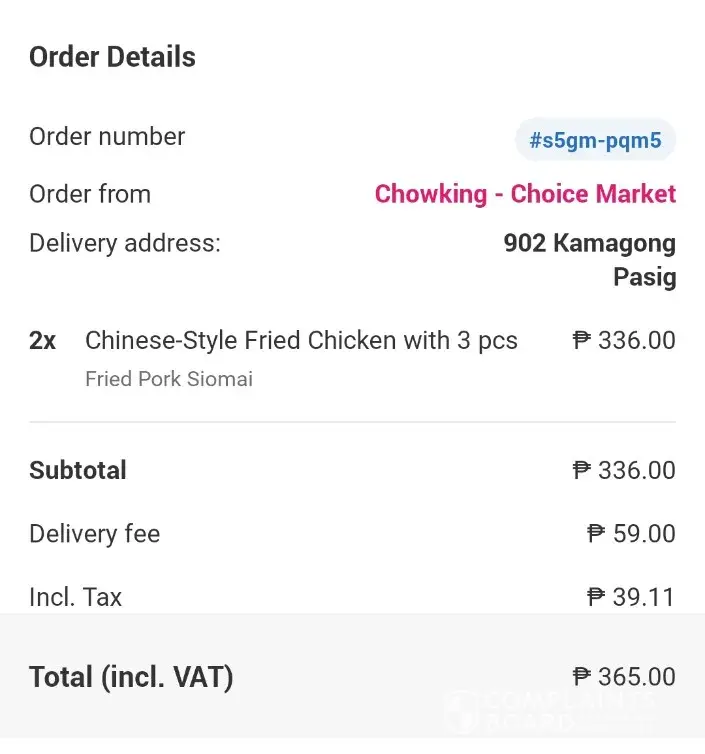Viewport: 705px width, 754px height.
Task: Click the Pasig city text
Action: 644,277
